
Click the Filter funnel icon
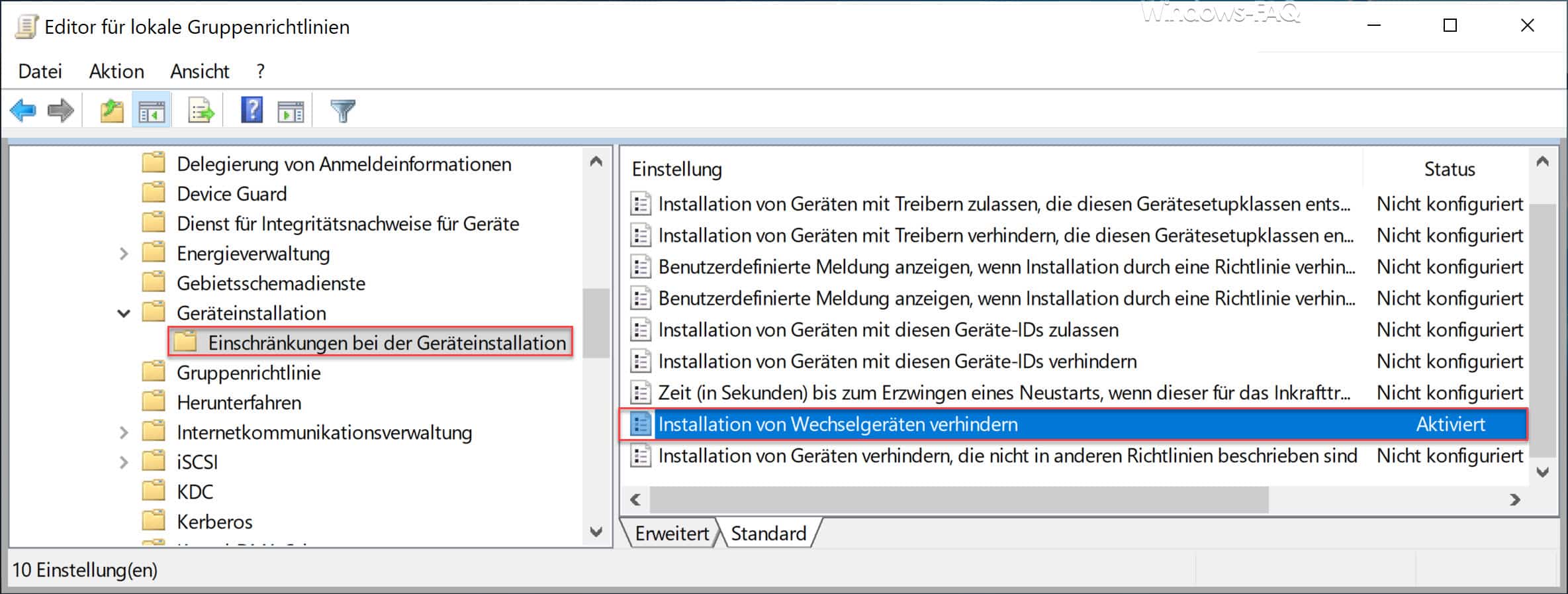point(343,111)
